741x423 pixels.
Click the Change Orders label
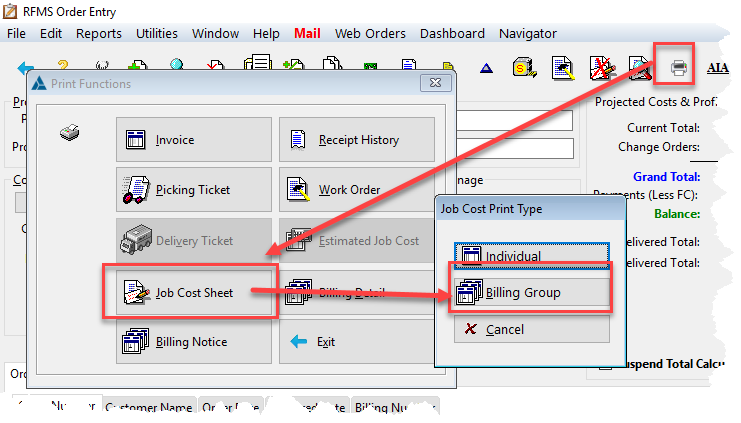point(659,147)
